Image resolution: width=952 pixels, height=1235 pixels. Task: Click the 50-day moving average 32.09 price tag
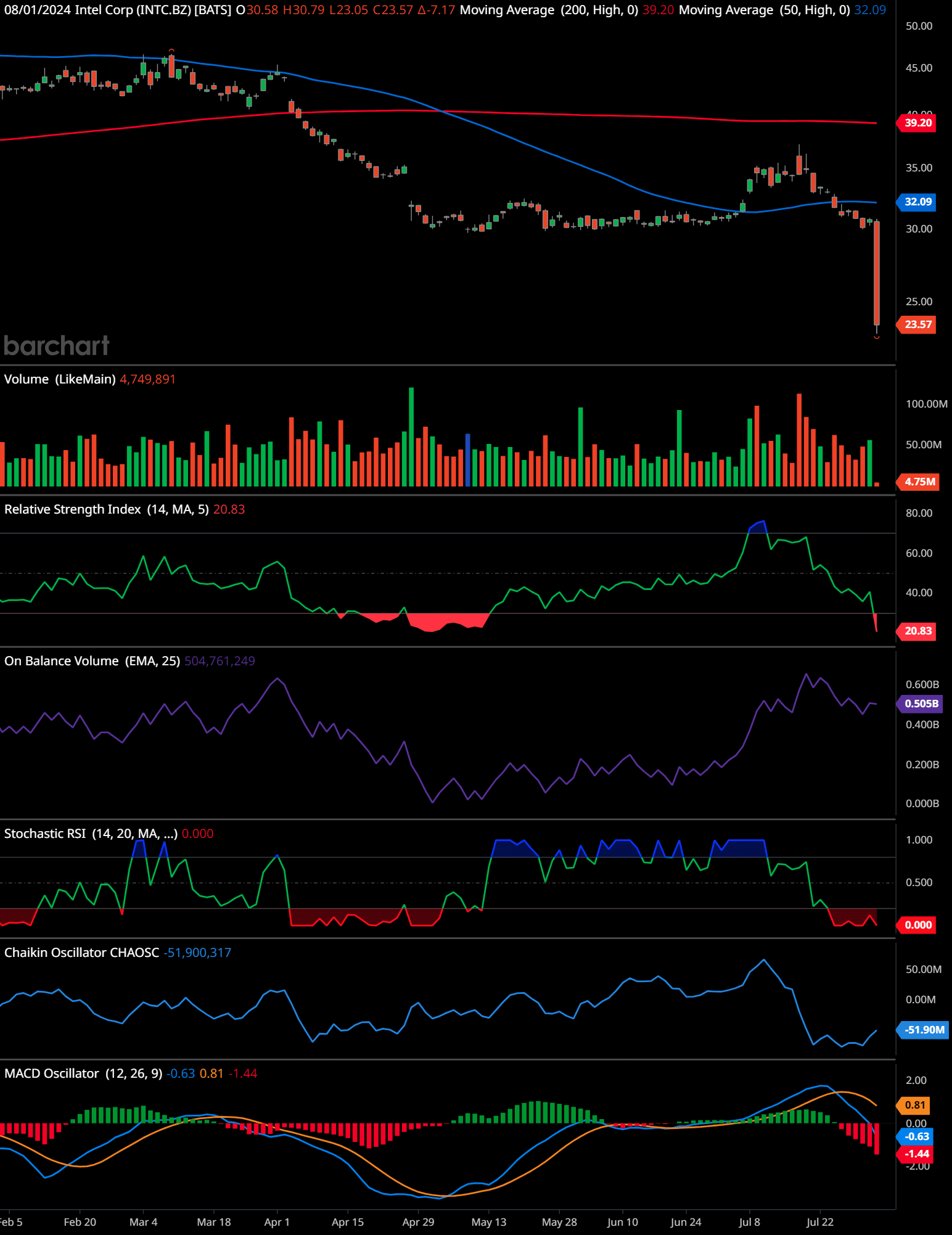[917, 202]
